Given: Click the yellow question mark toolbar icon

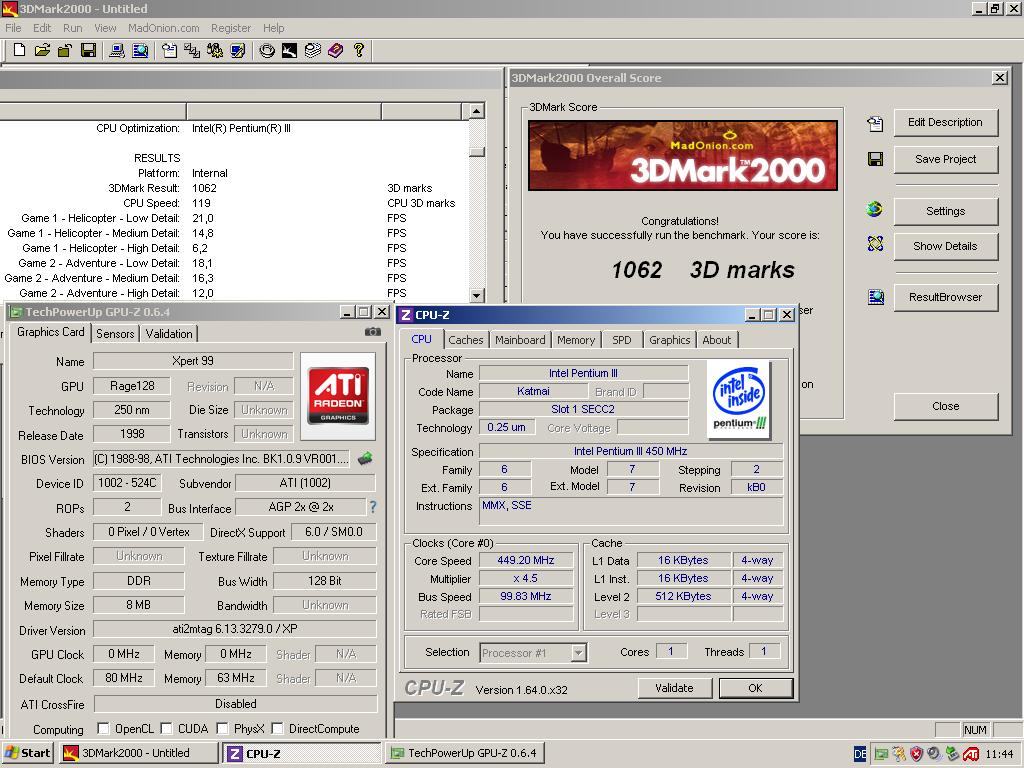Looking at the screenshot, I should (359, 50).
